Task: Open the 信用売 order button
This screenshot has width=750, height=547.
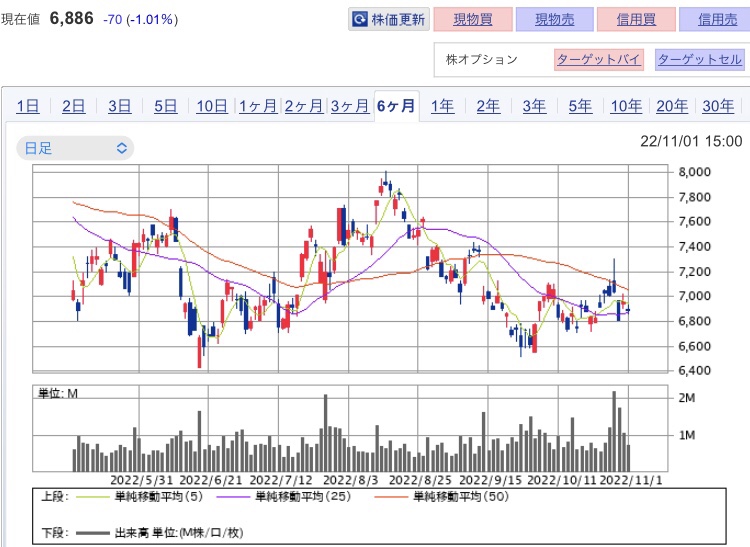Action: pos(714,19)
